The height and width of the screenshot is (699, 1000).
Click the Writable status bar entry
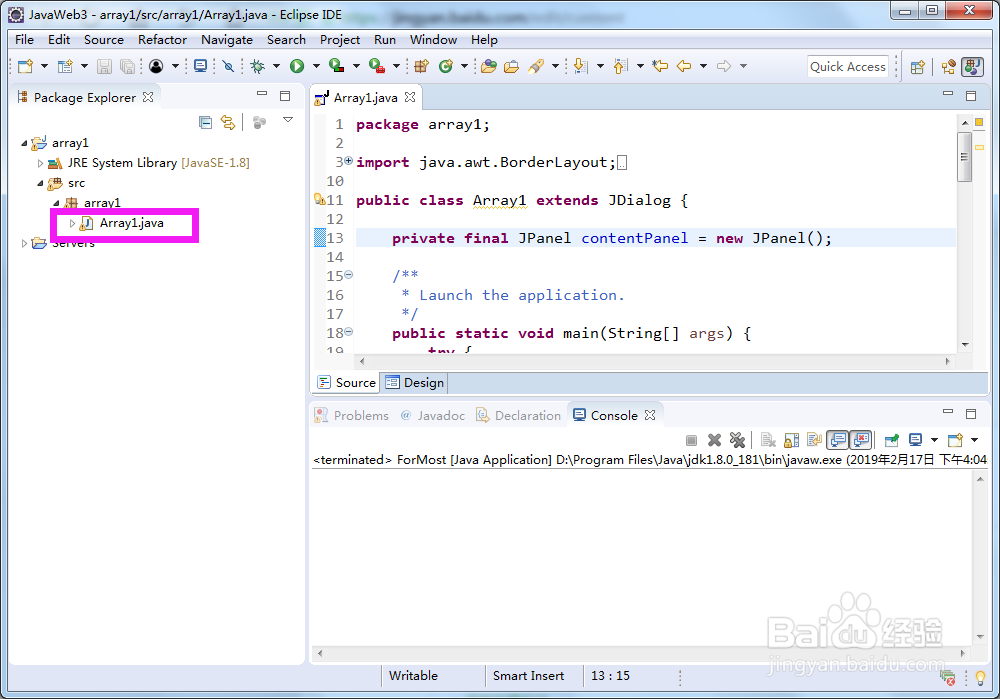pos(413,676)
